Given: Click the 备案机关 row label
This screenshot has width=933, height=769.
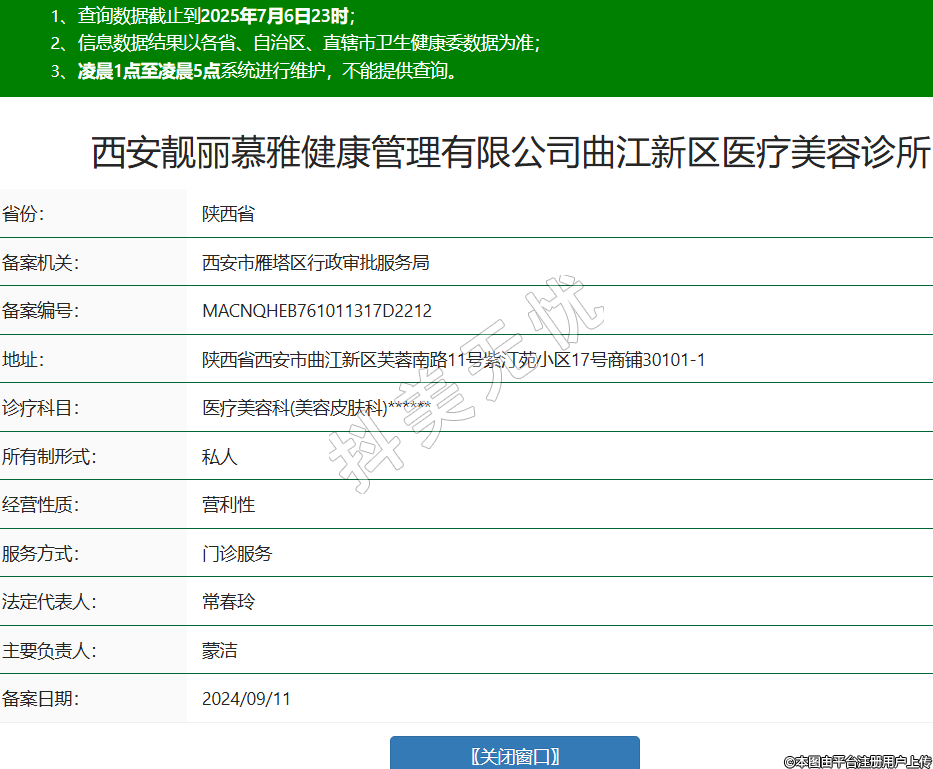Looking at the screenshot, I should (40, 263).
